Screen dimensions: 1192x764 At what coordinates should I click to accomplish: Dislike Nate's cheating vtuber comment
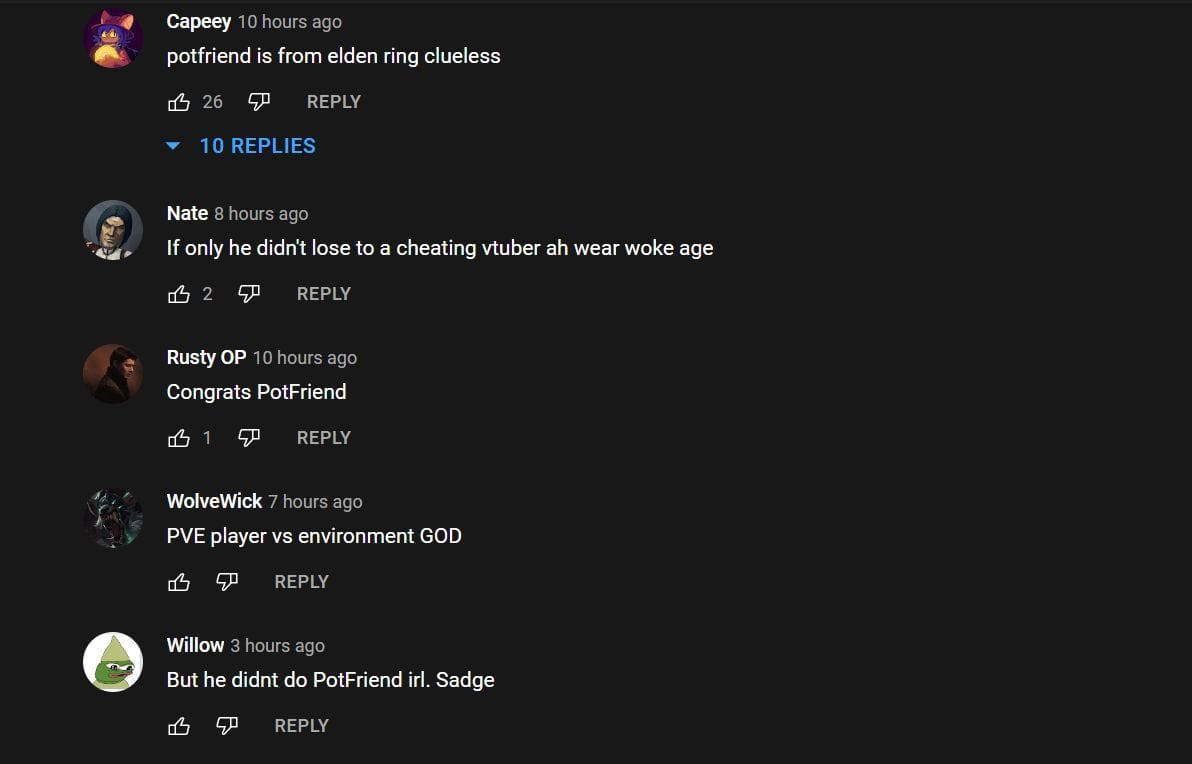pos(249,294)
